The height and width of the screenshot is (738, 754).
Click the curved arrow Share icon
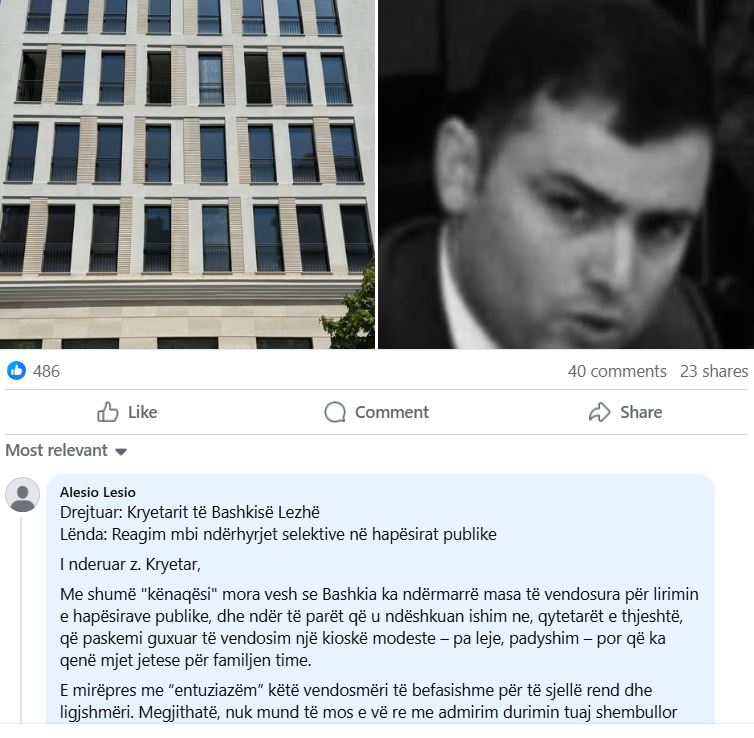click(x=599, y=412)
